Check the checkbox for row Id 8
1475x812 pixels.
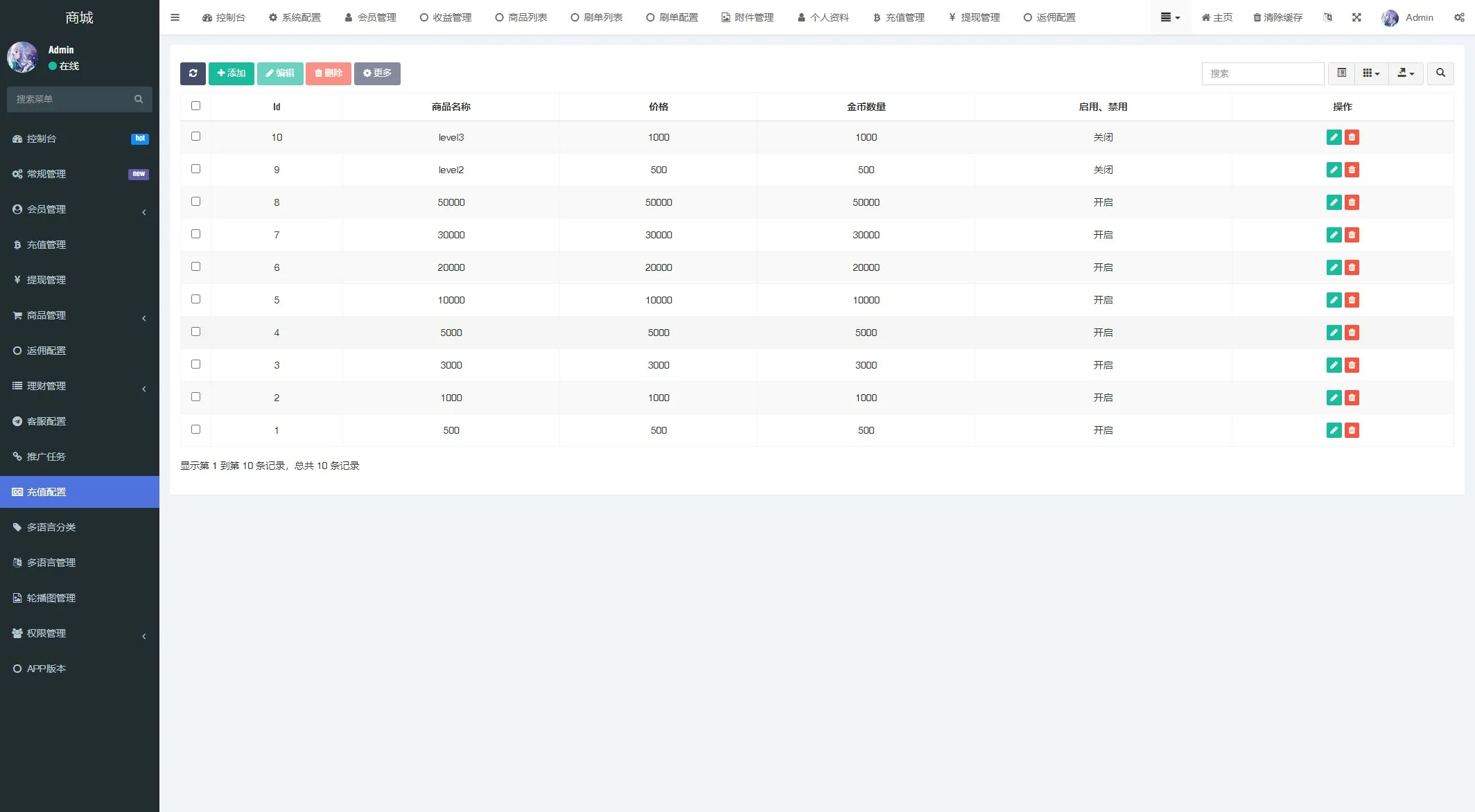pos(195,202)
